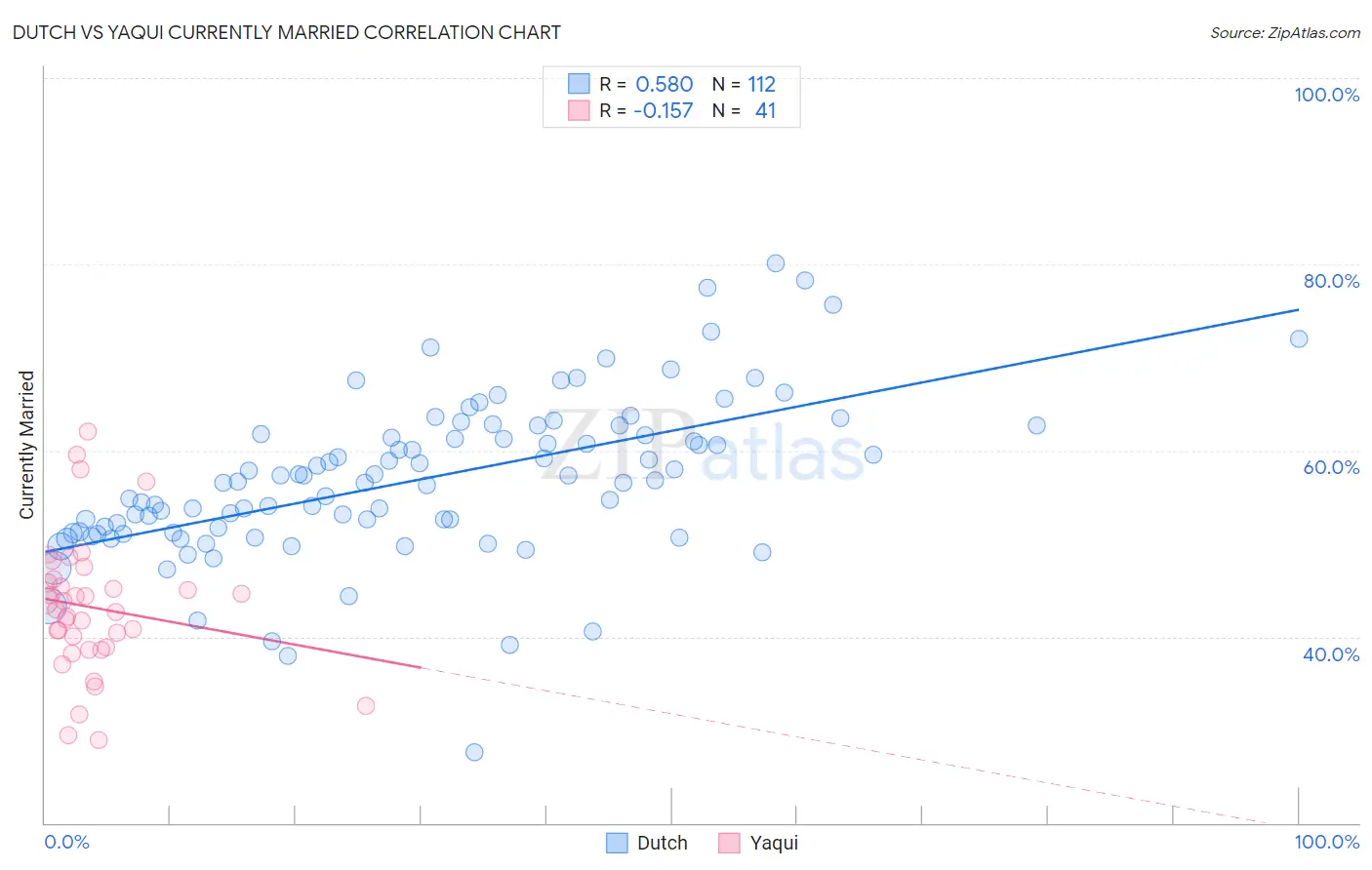1372x870 pixels.
Task: Click the topmost pink Yaqui data point
Action: (88, 431)
